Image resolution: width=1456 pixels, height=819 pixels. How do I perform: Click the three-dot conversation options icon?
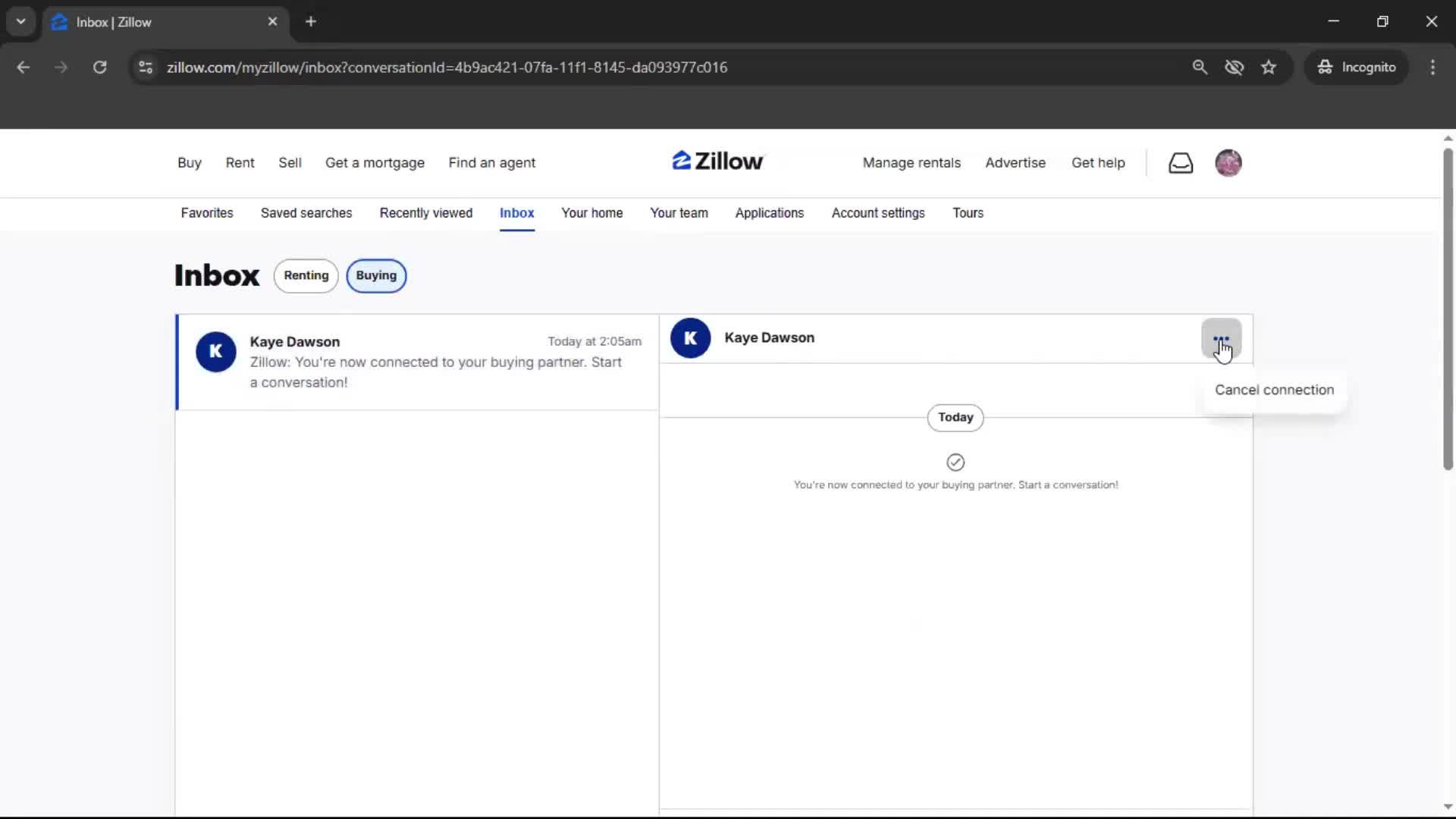1221,339
